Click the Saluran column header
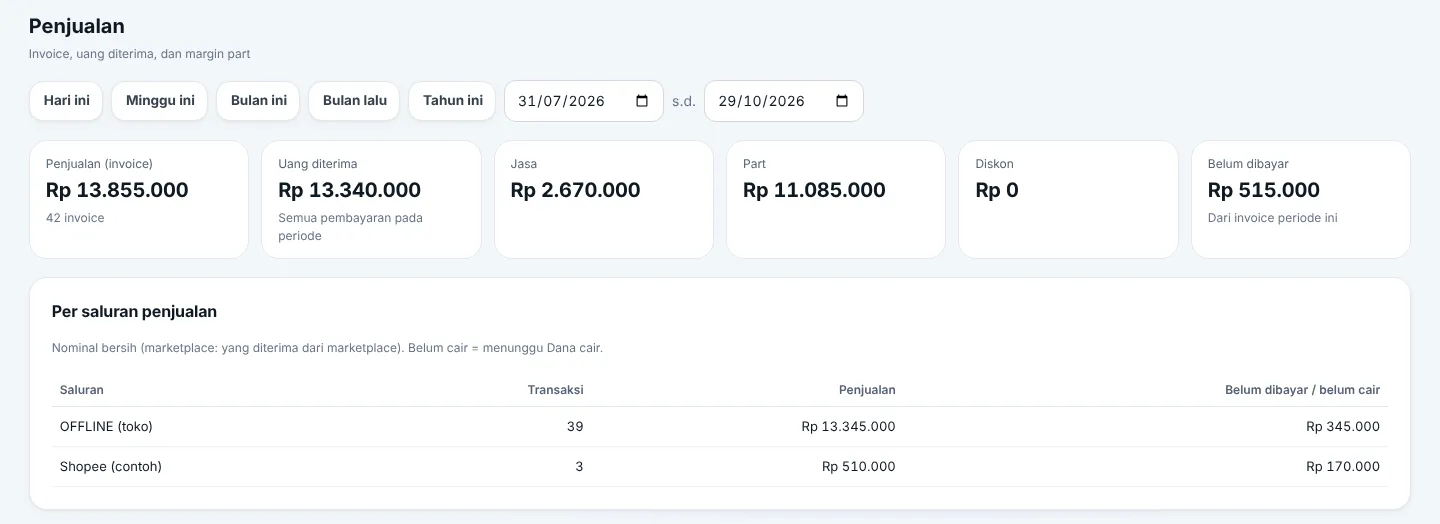Screen dimensions: 1440x524 81,390
